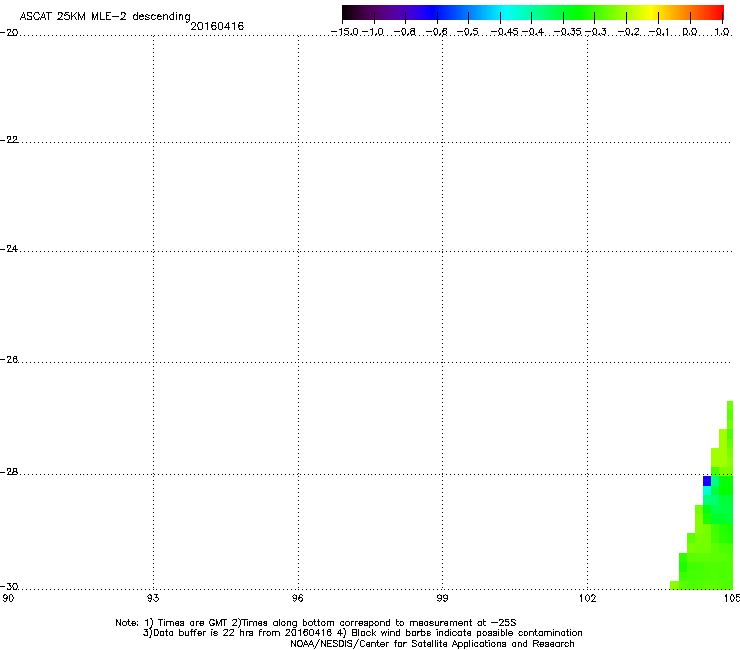Image resolution: width=740 pixels, height=650 pixels.
Task: Click the -15.0 color bar label
Action: [345, 32]
